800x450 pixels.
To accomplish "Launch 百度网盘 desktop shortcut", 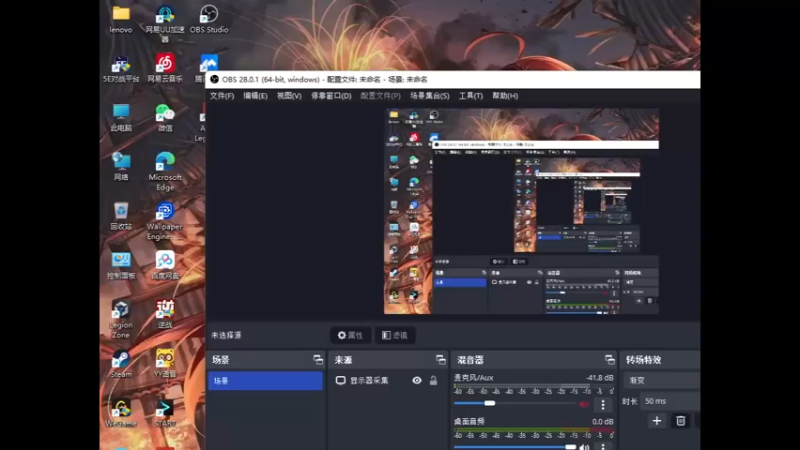I will (x=165, y=265).
